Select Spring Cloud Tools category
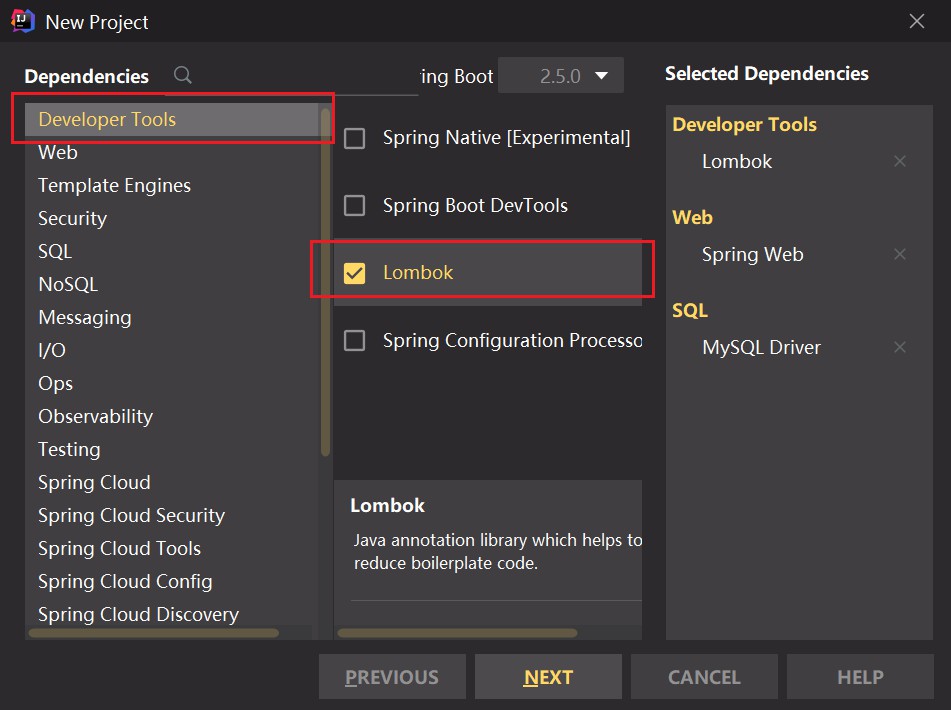 pyautogui.click(x=172, y=549)
